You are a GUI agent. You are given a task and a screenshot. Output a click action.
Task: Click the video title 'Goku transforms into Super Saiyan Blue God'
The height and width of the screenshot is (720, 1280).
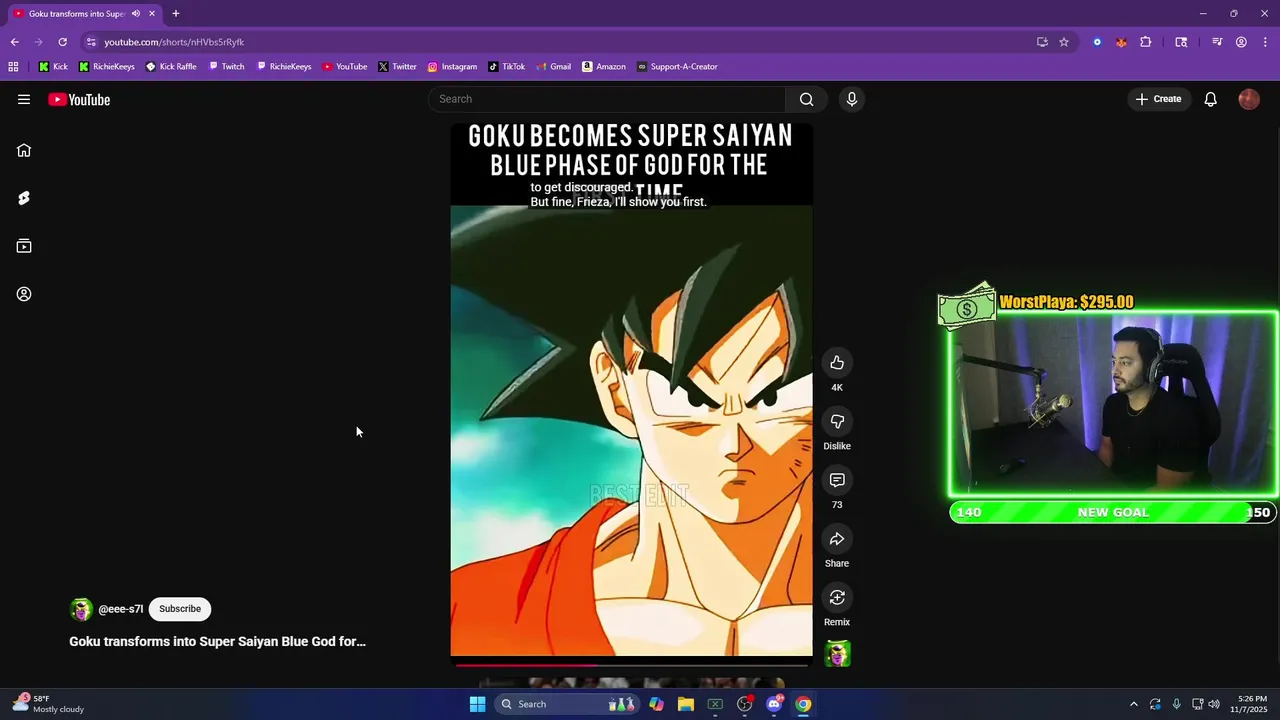click(x=217, y=642)
